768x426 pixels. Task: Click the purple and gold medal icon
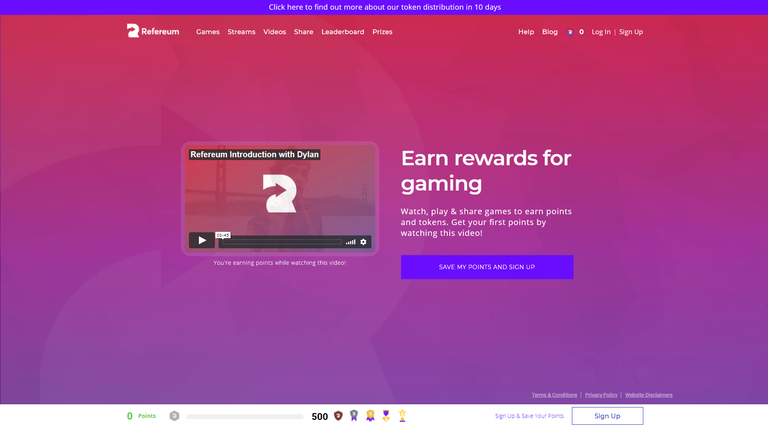(x=386, y=416)
